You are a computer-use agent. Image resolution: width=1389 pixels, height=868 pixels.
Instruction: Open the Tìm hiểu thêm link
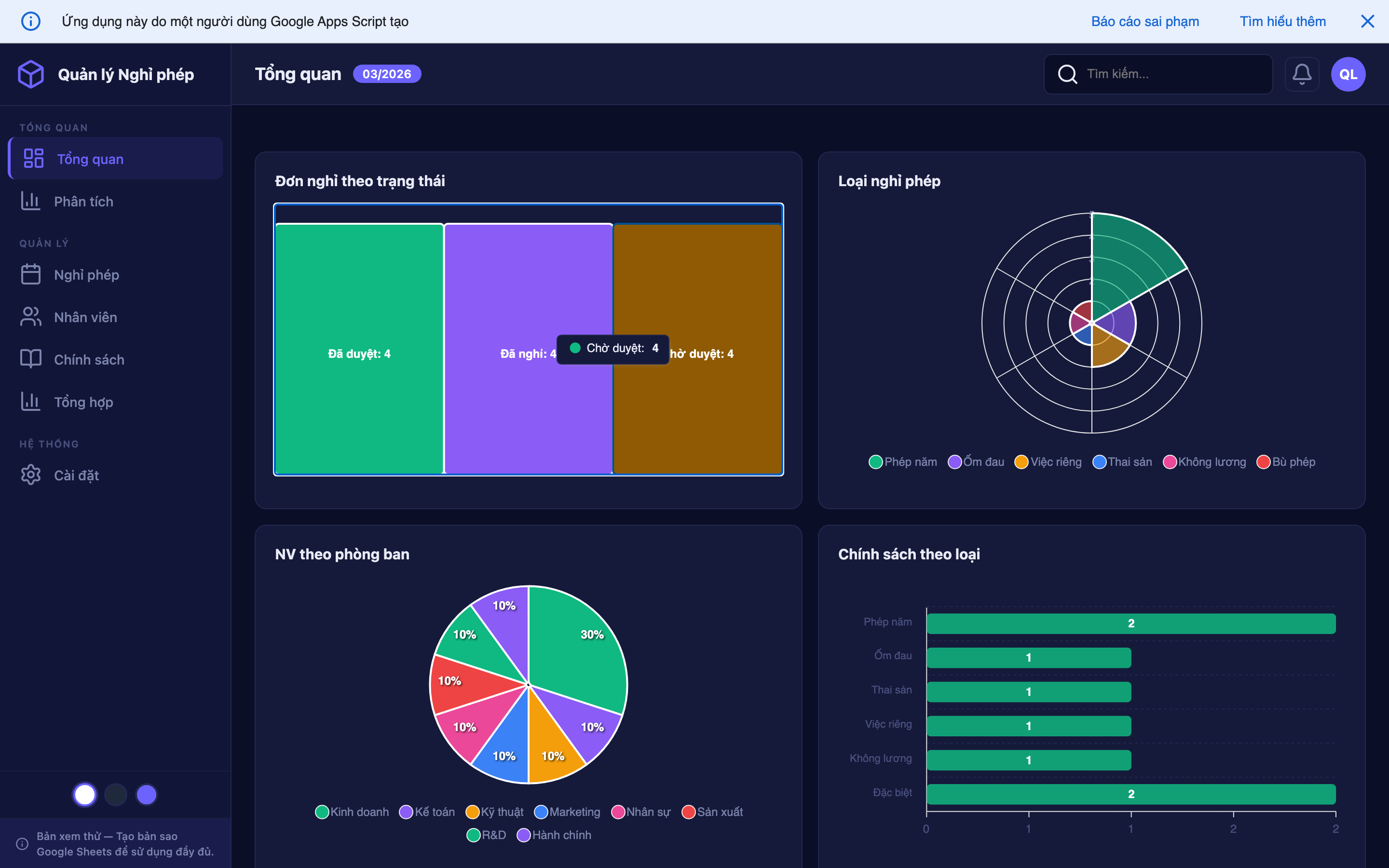[1282, 21]
